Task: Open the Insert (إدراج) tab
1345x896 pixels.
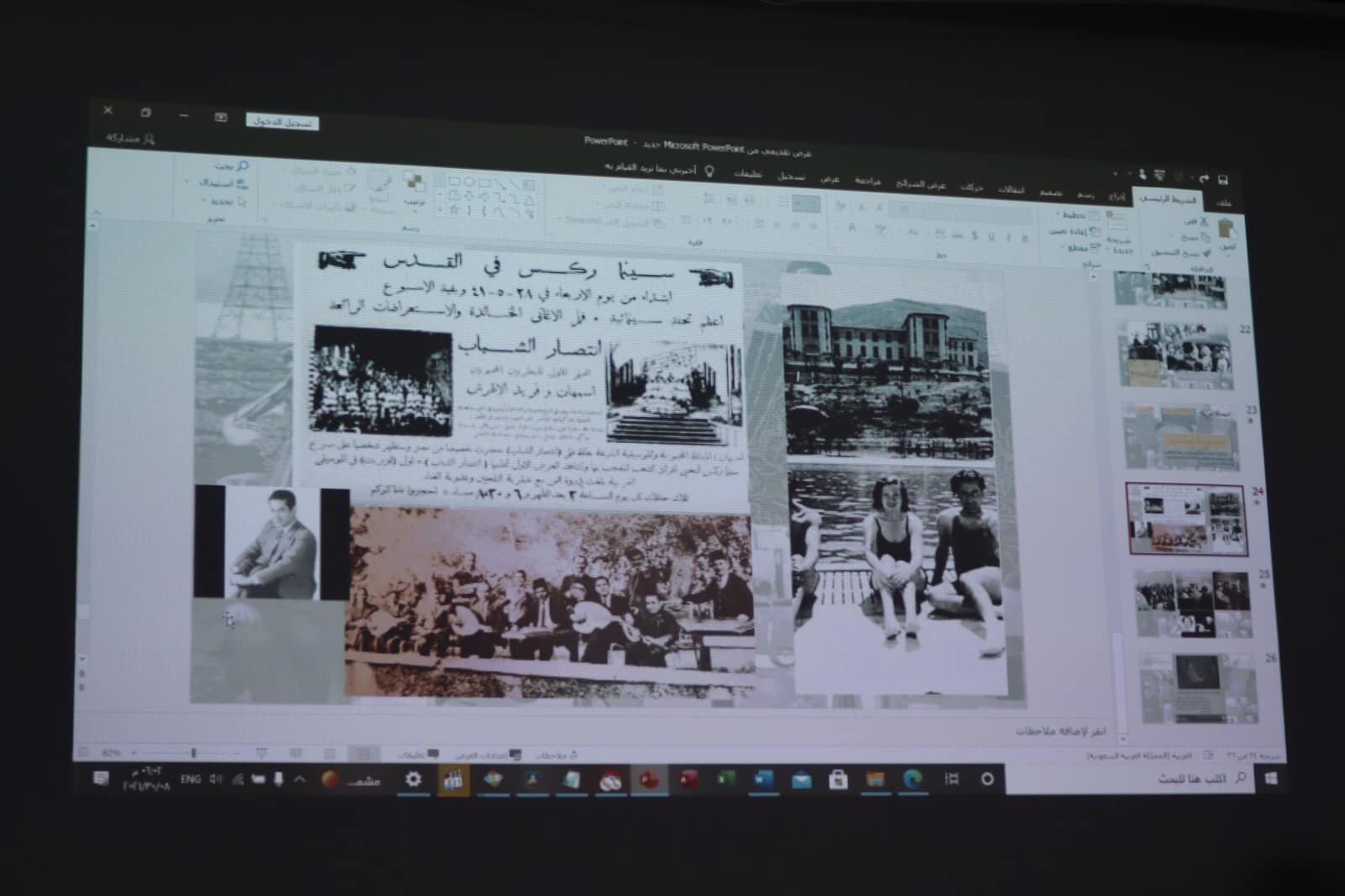Action: pyautogui.click(x=1116, y=197)
